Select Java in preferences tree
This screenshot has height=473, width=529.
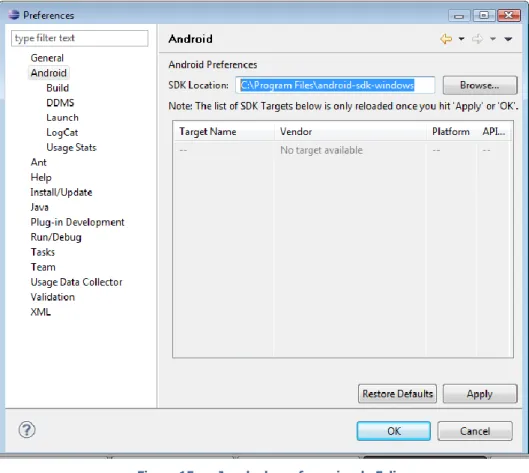39,207
